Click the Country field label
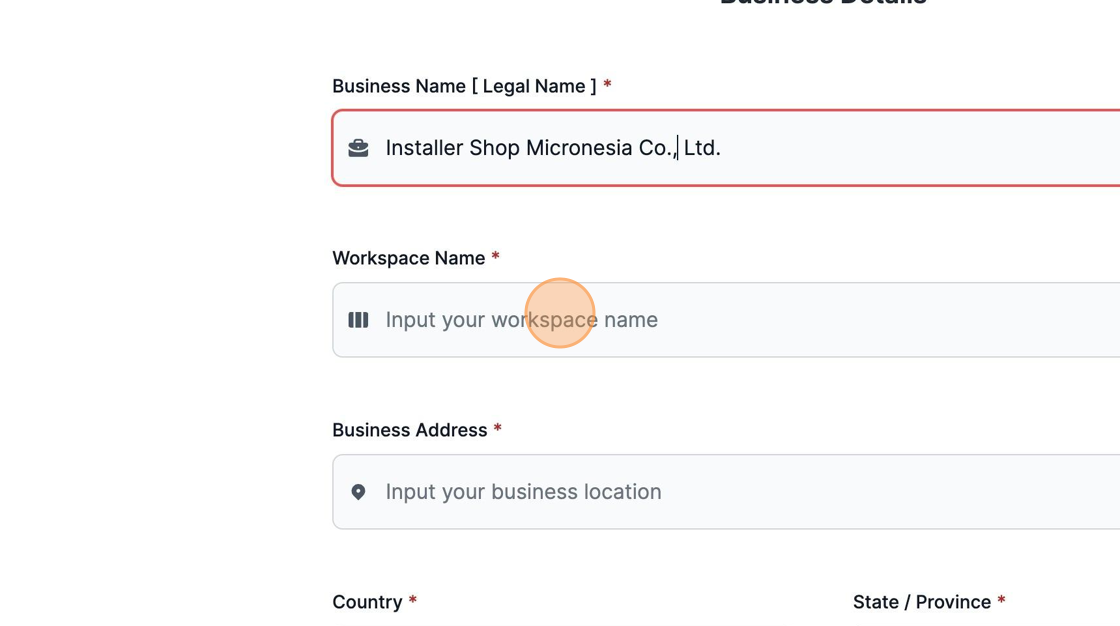 pos(367,602)
